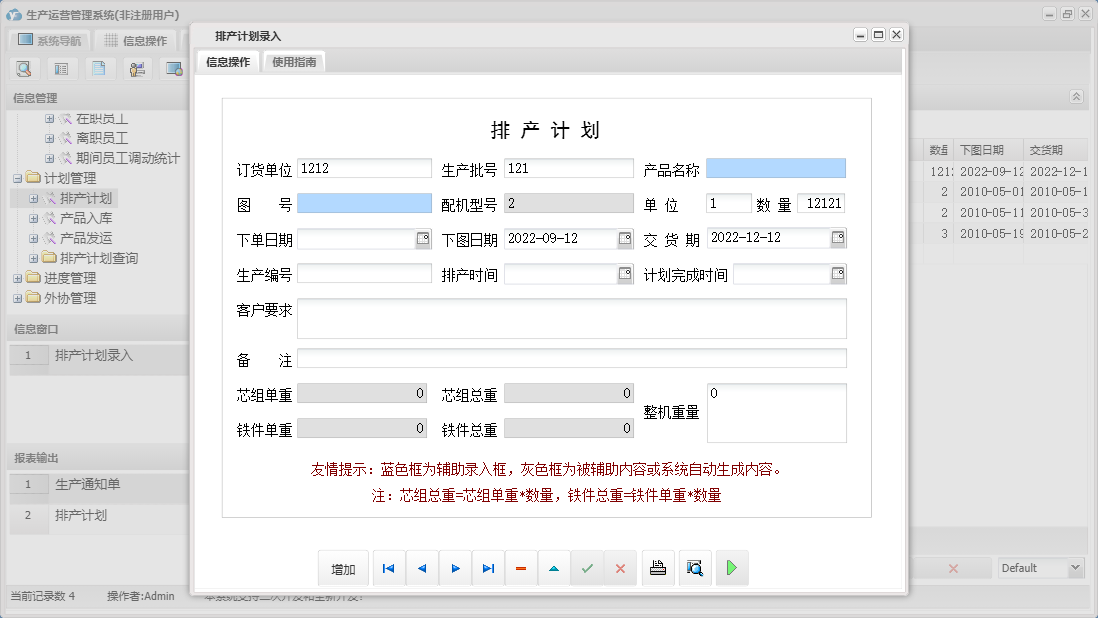Select the search/query icon in the toolbar

point(24,69)
